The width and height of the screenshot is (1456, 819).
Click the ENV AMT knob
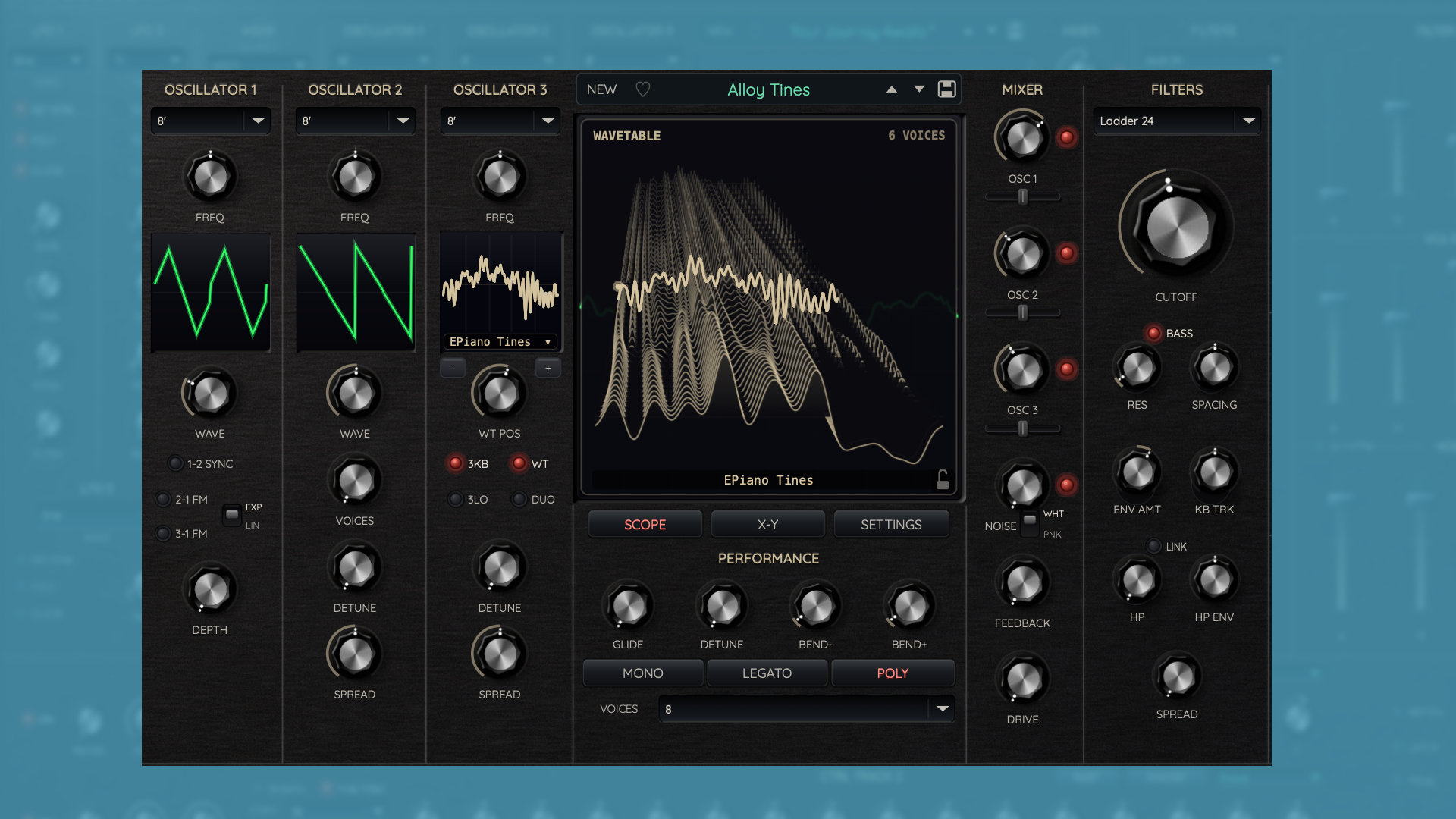click(x=1137, y=472)
